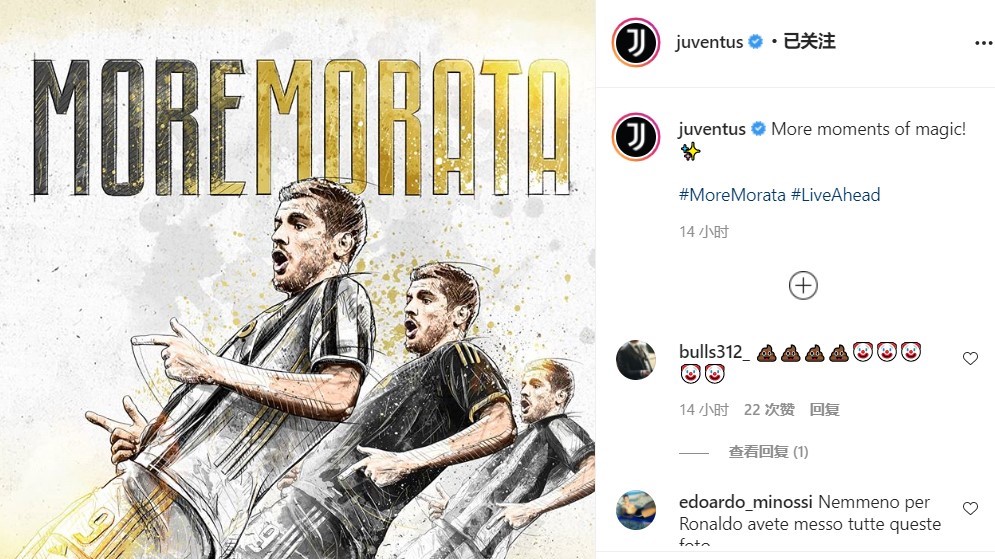This screenshot has height=559, width=995.
Task: Like the comment by edoardo_minossi
Action: pos(970,508)
